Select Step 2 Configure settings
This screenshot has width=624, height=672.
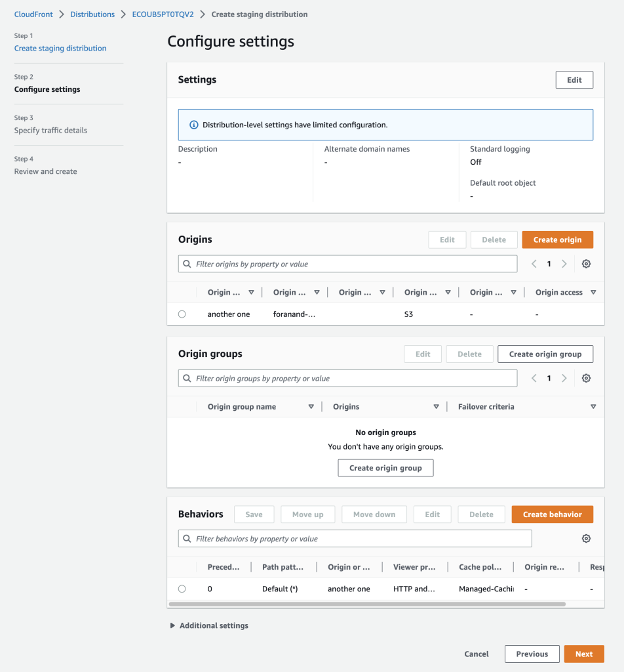[x=47, y=89]
